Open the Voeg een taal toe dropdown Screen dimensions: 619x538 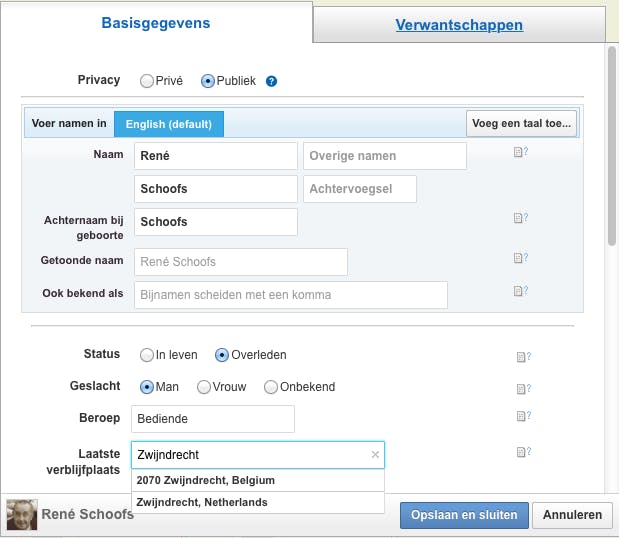pyautogui.click(x=521, y=124)
